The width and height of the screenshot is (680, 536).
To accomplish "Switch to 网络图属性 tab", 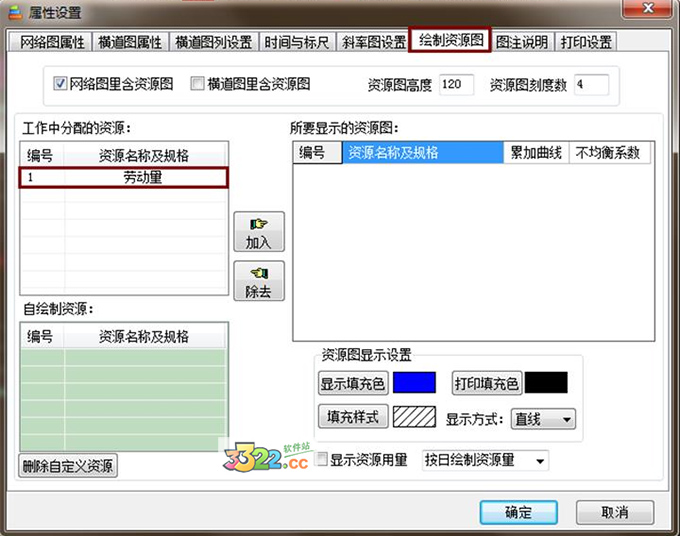I will coord(52,42).
